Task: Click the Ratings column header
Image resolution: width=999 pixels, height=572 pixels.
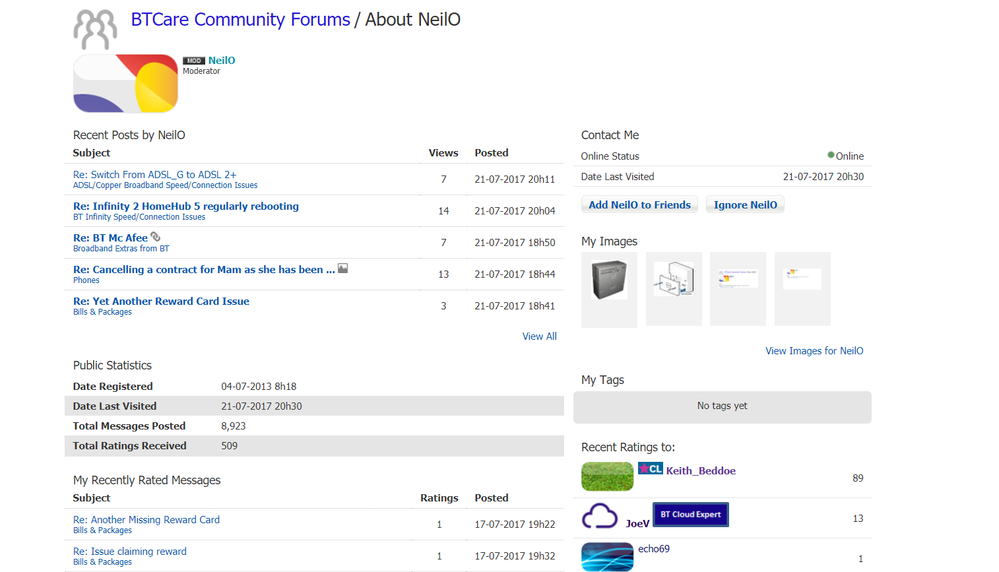Action: click(x=439, y=498)
